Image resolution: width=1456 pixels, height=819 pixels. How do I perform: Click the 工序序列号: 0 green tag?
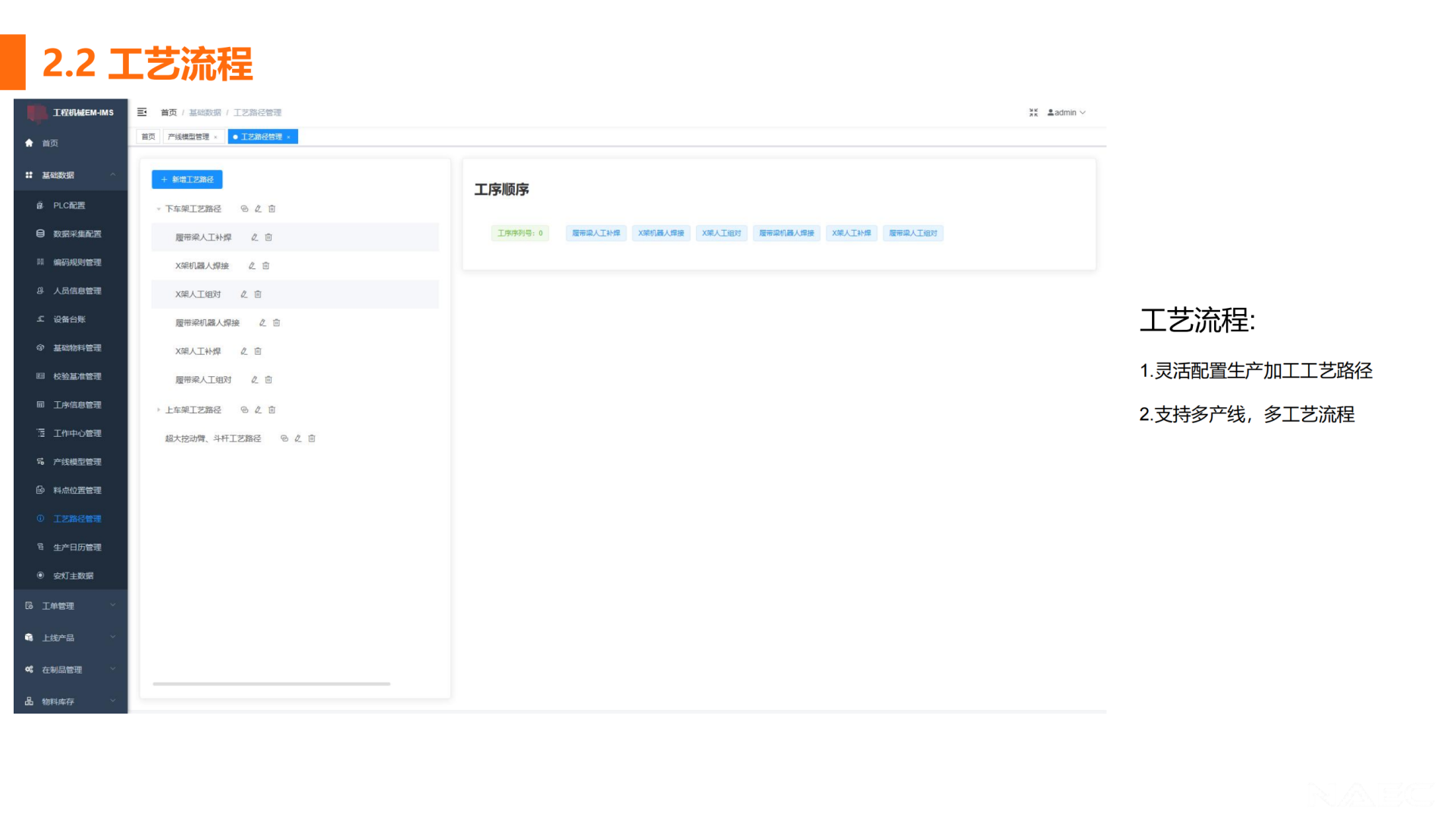tap(520, 233)
